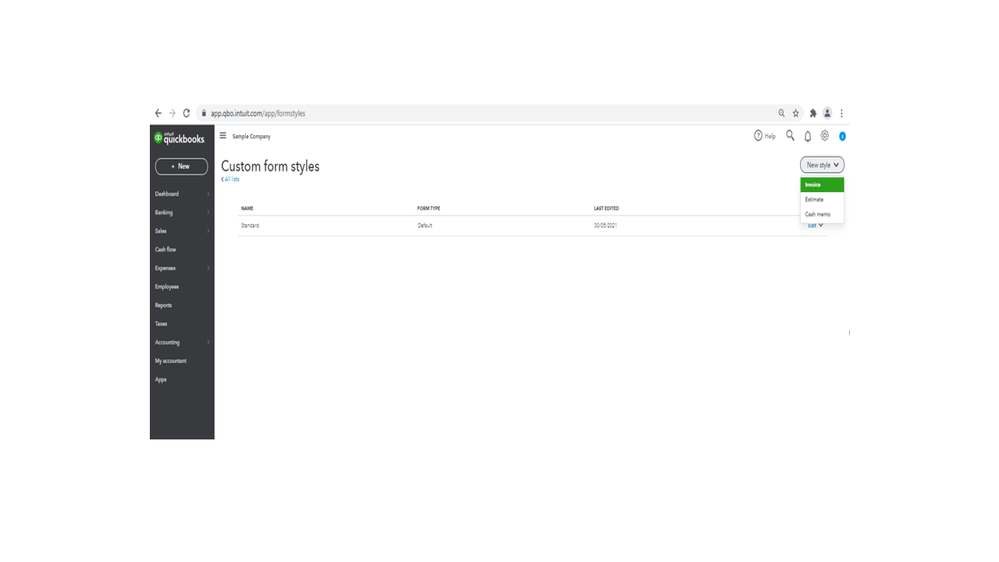Collapse sidebar with hamburger menu icon
999x562 pixels.
(x=223, y=136)
